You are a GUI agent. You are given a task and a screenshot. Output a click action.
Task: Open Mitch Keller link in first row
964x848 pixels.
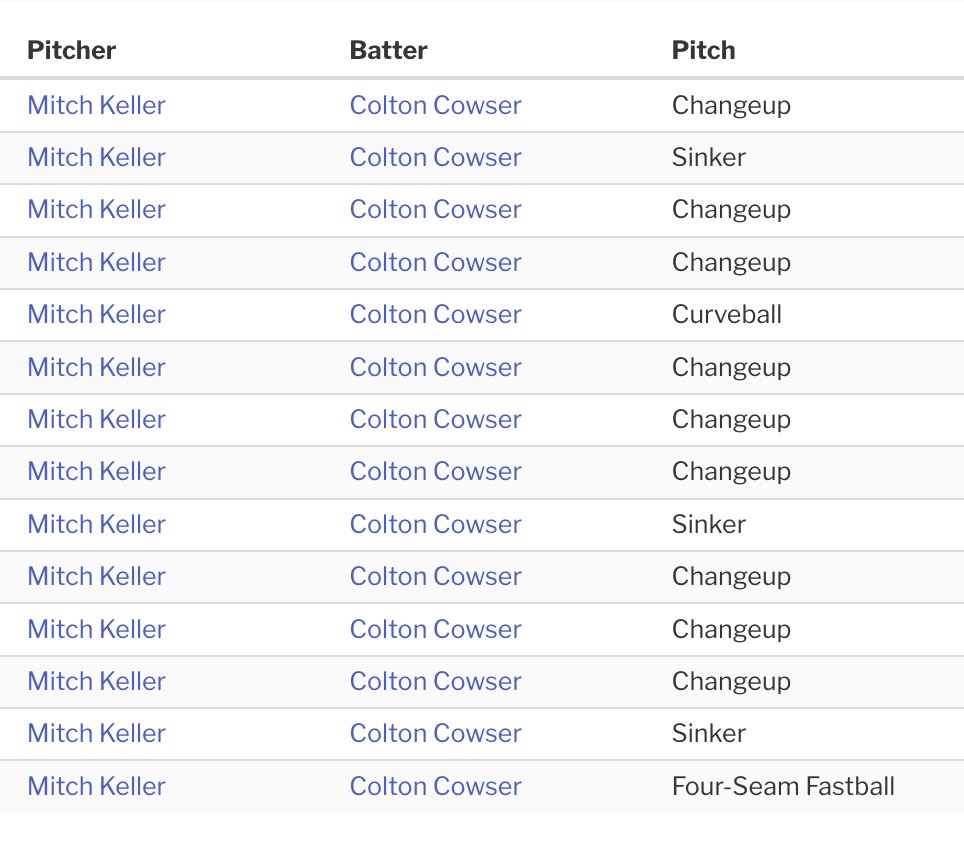pos(97,105)
